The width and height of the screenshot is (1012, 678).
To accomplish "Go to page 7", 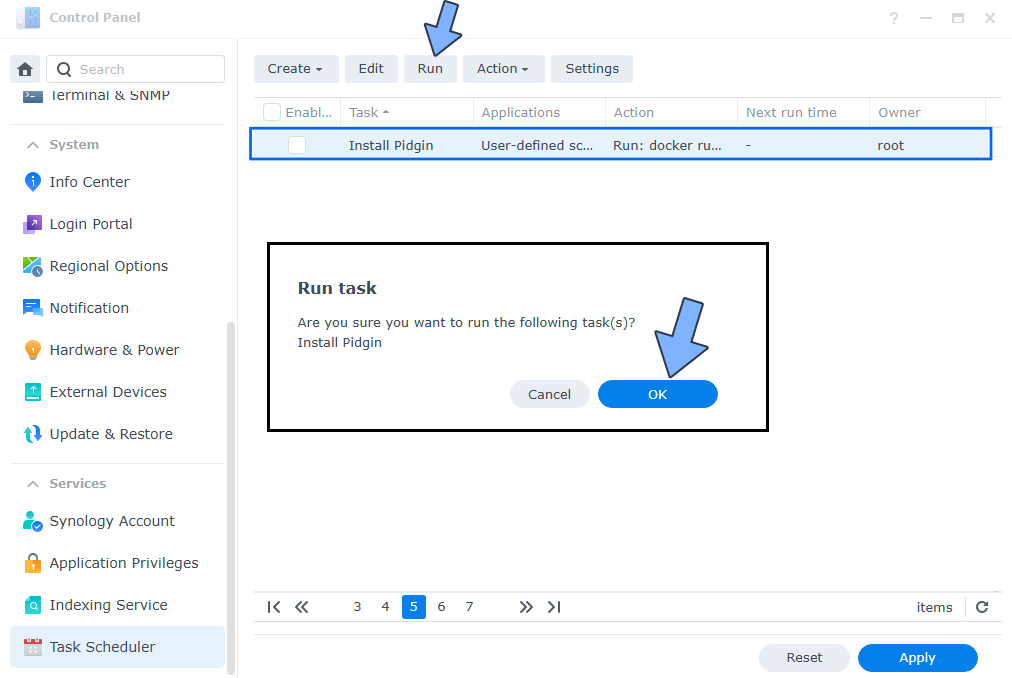I will coord(469,607).
